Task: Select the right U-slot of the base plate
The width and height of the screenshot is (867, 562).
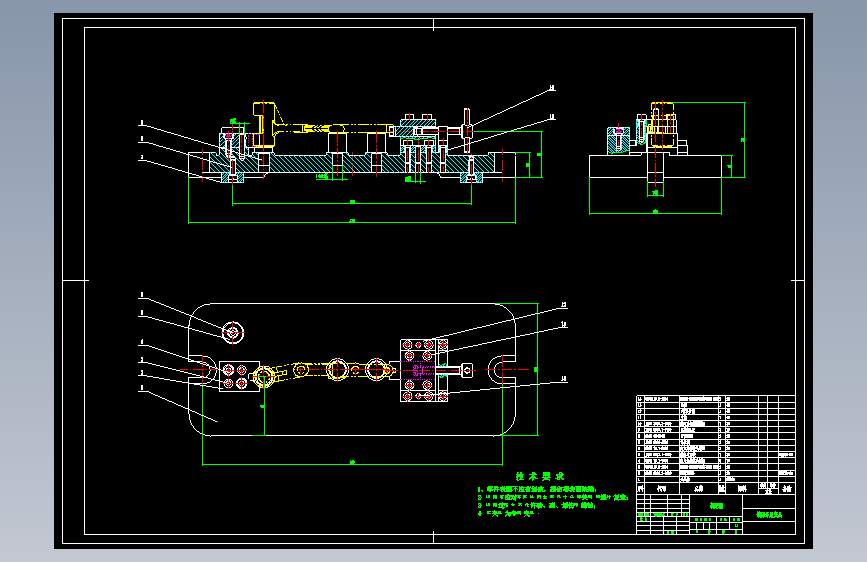Action: 502,370
